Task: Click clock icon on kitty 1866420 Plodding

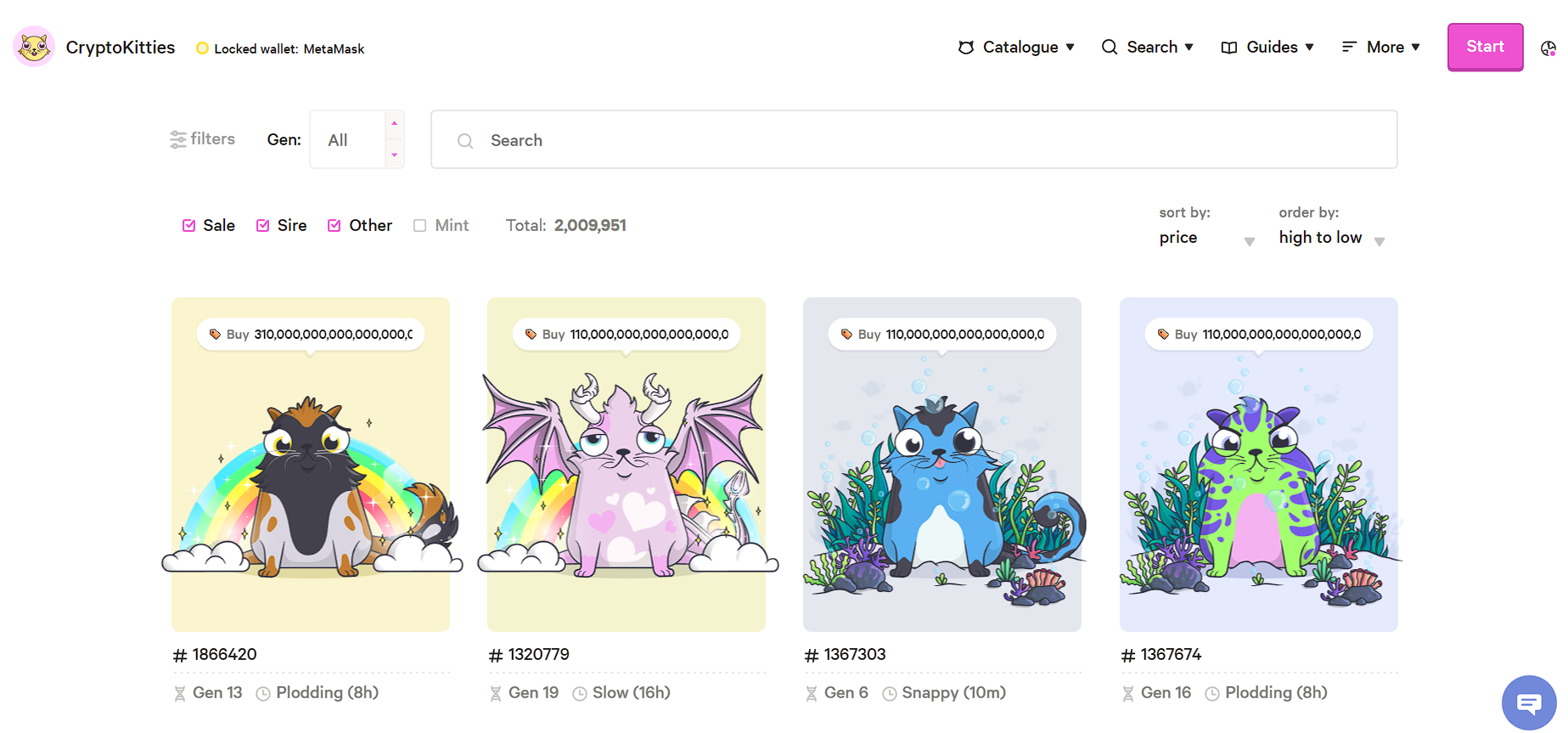Action: coord(263,694)
